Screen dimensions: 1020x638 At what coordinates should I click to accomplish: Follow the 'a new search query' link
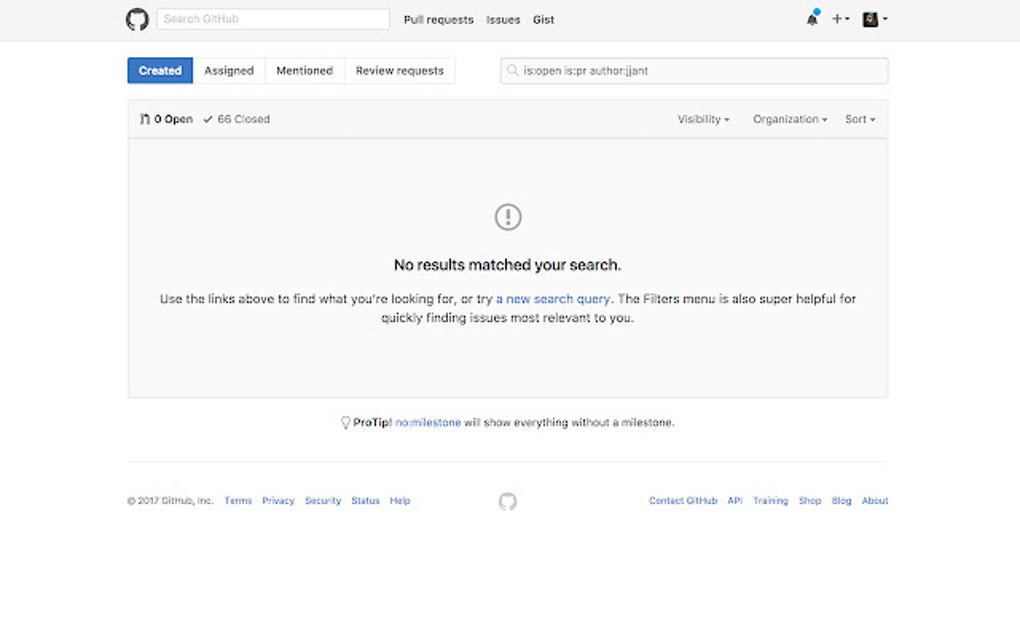pos(553,299)
